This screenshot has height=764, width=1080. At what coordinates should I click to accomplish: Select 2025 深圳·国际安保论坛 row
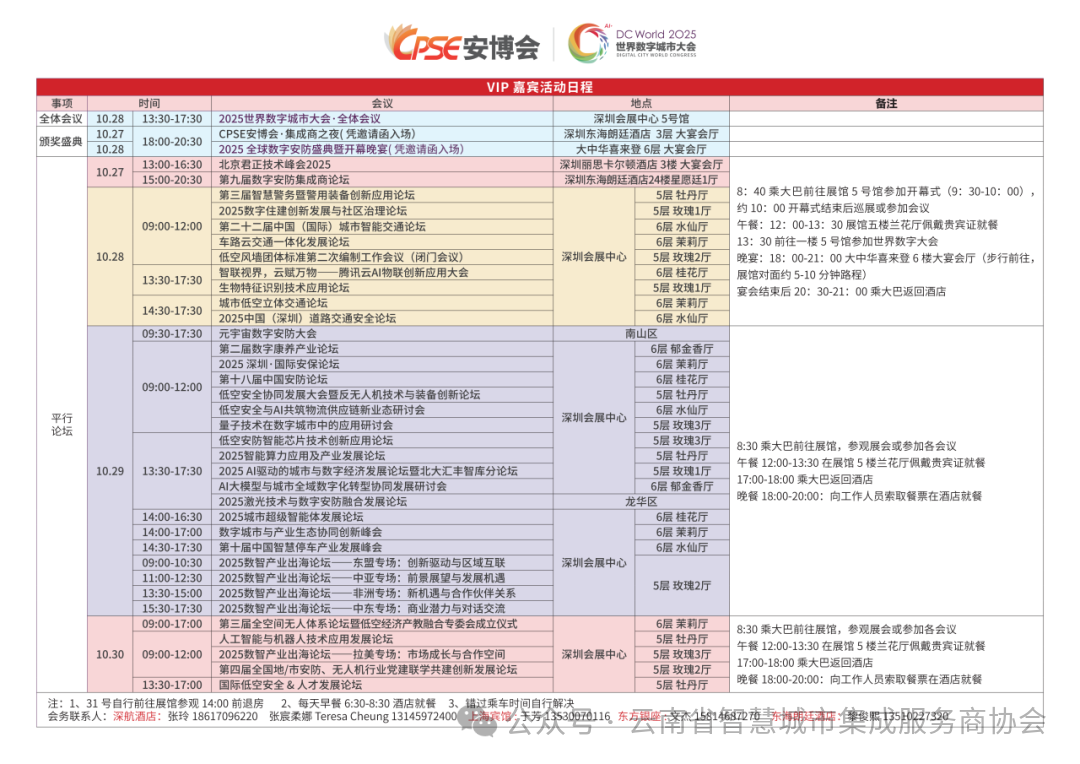coord(382,364)
